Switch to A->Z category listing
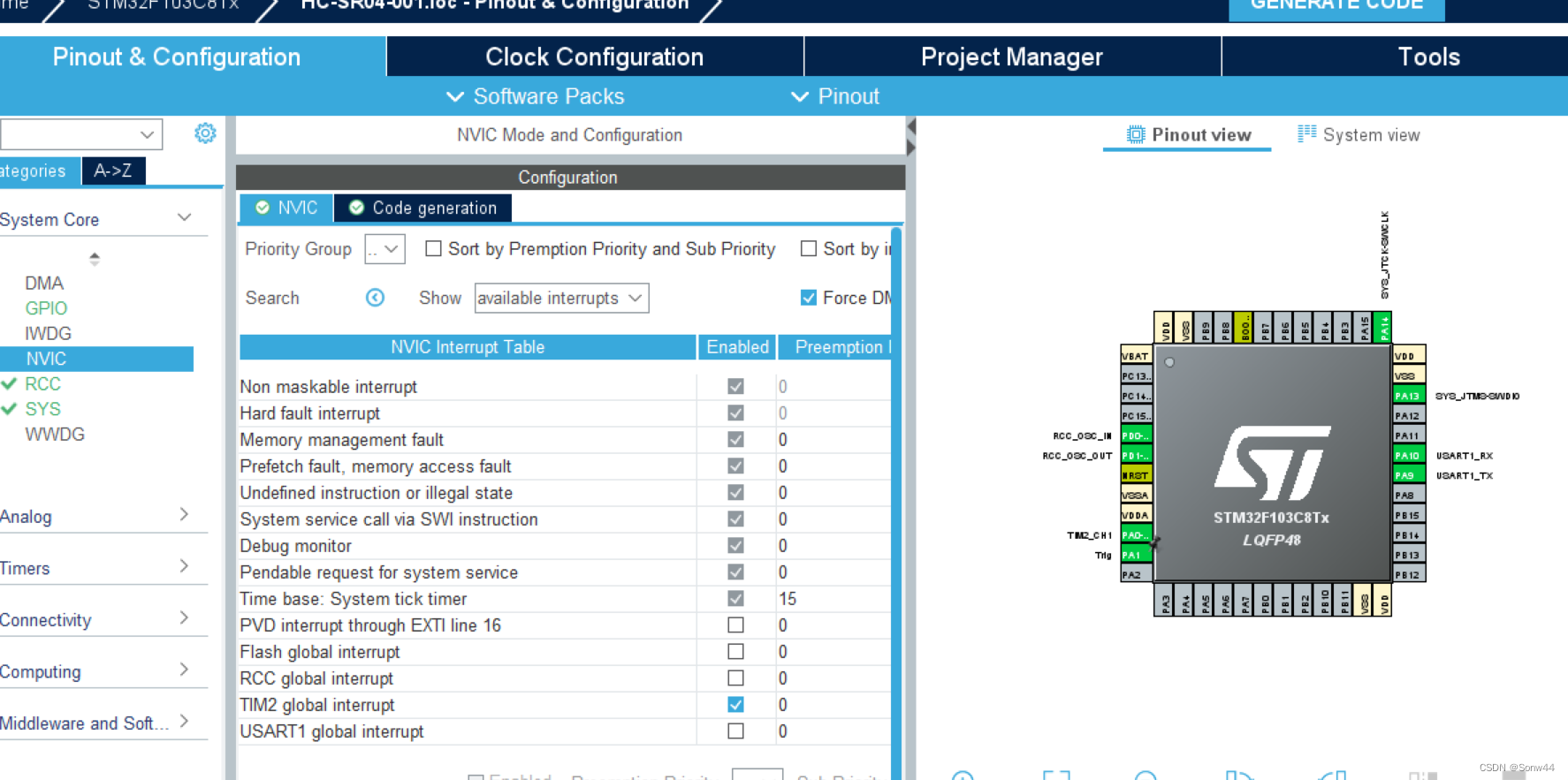 point(113,170)
